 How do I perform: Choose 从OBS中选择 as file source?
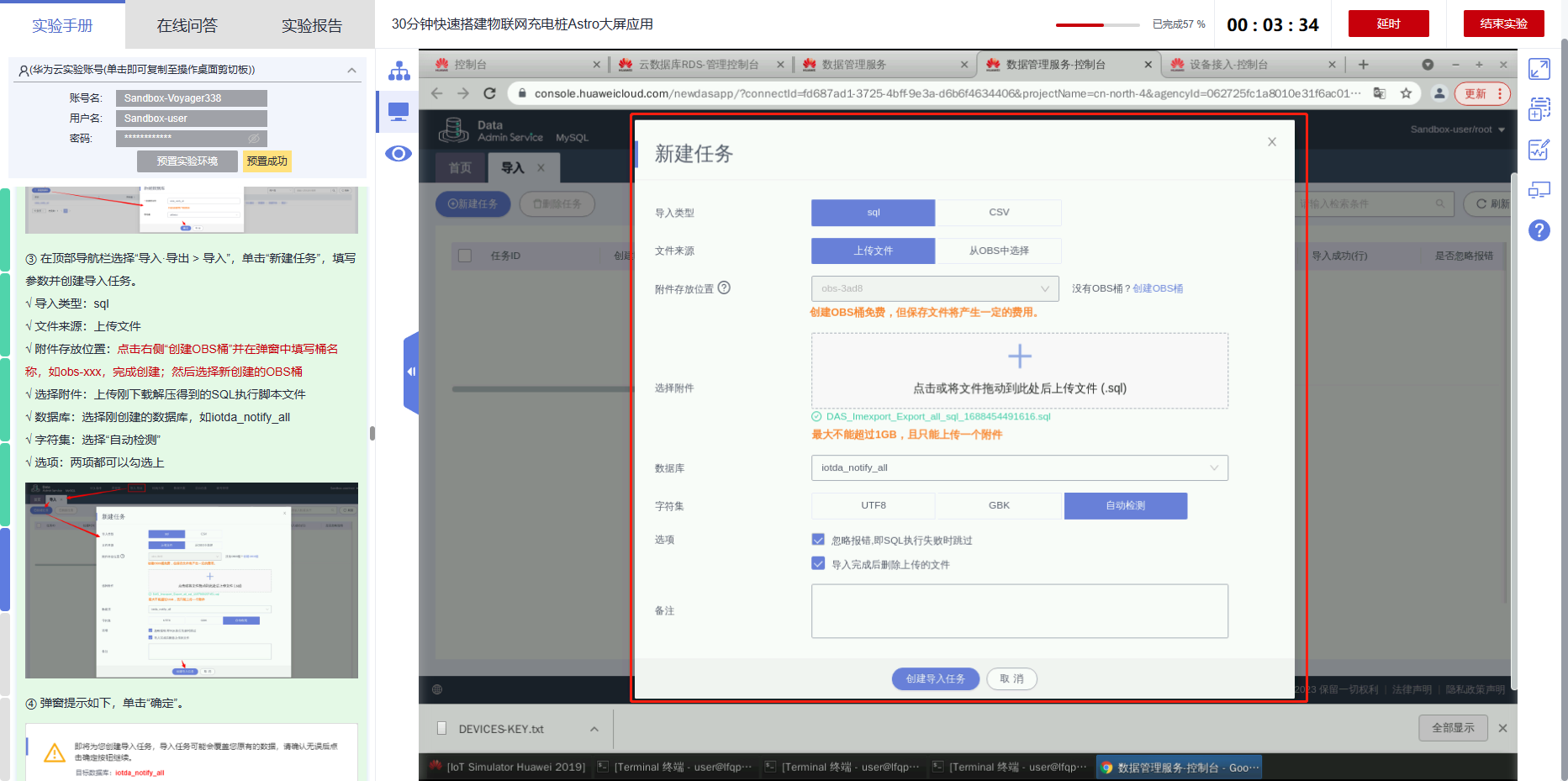pos(999,251)
